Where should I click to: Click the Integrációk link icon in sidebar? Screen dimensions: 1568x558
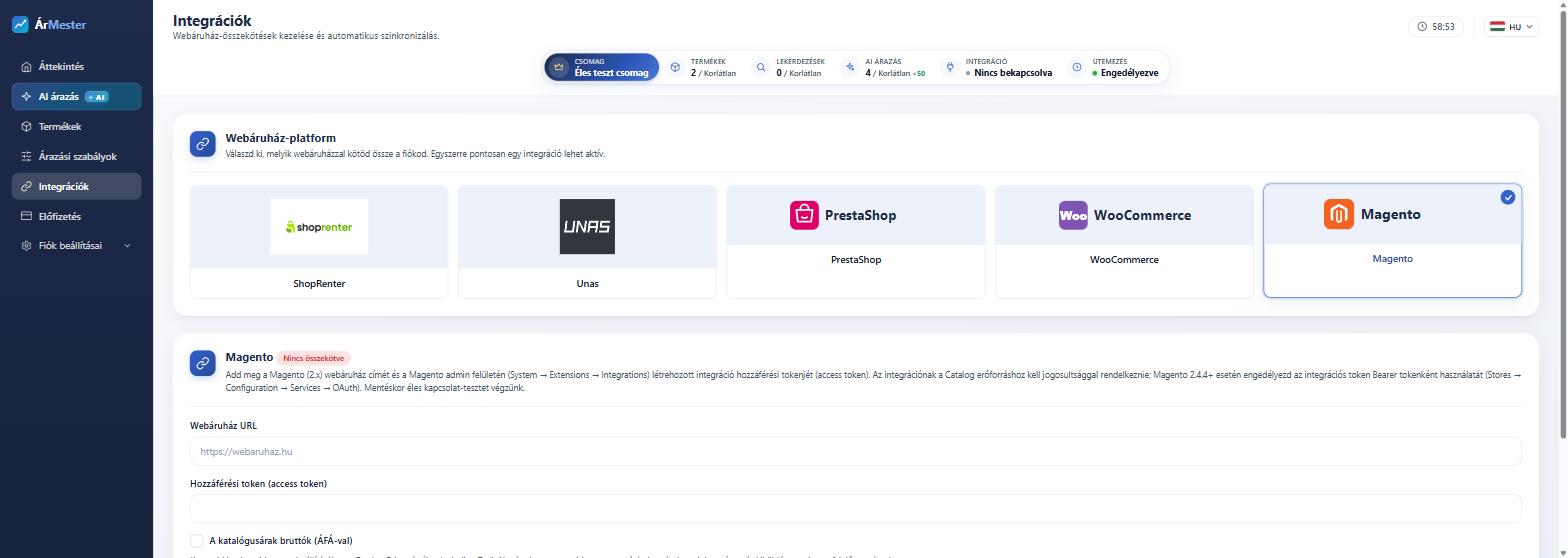point(26,186)
